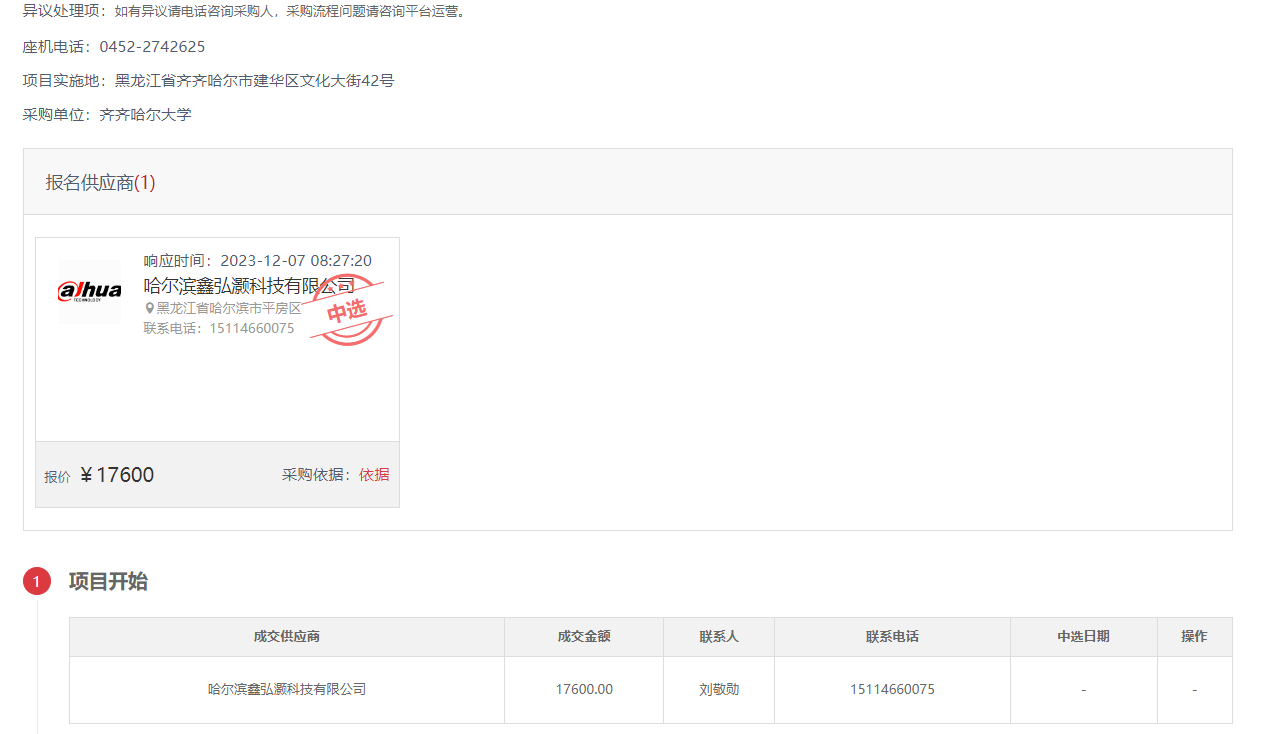
Task: Click the 项目开始 step heading
Action: pos(108,582)
